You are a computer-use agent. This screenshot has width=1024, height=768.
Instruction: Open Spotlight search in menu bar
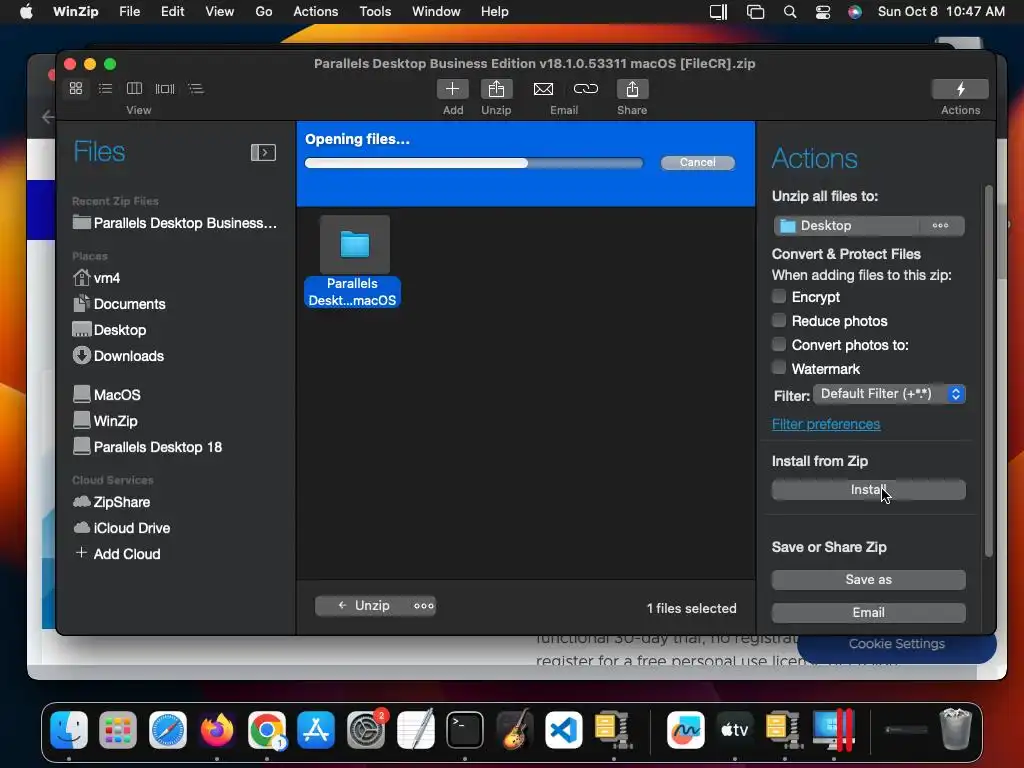[790, 12]
